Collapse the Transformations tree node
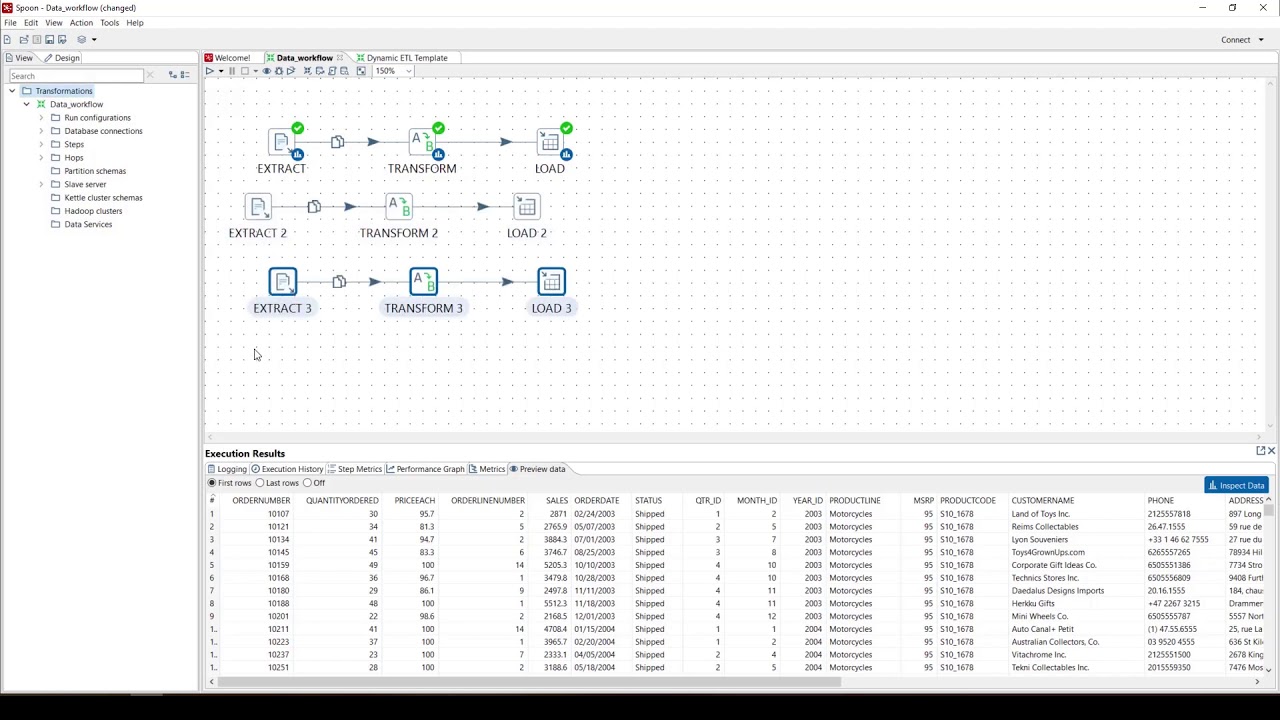 (12, 91)
